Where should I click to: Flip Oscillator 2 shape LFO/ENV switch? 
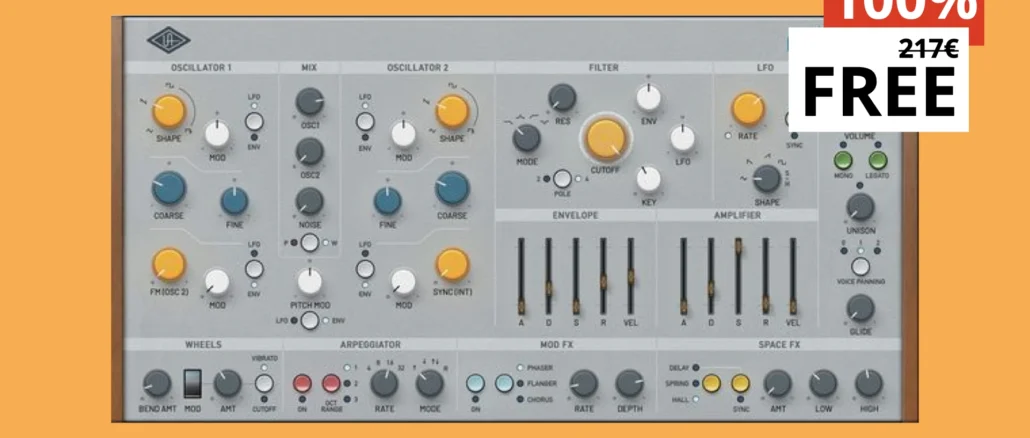365,121
